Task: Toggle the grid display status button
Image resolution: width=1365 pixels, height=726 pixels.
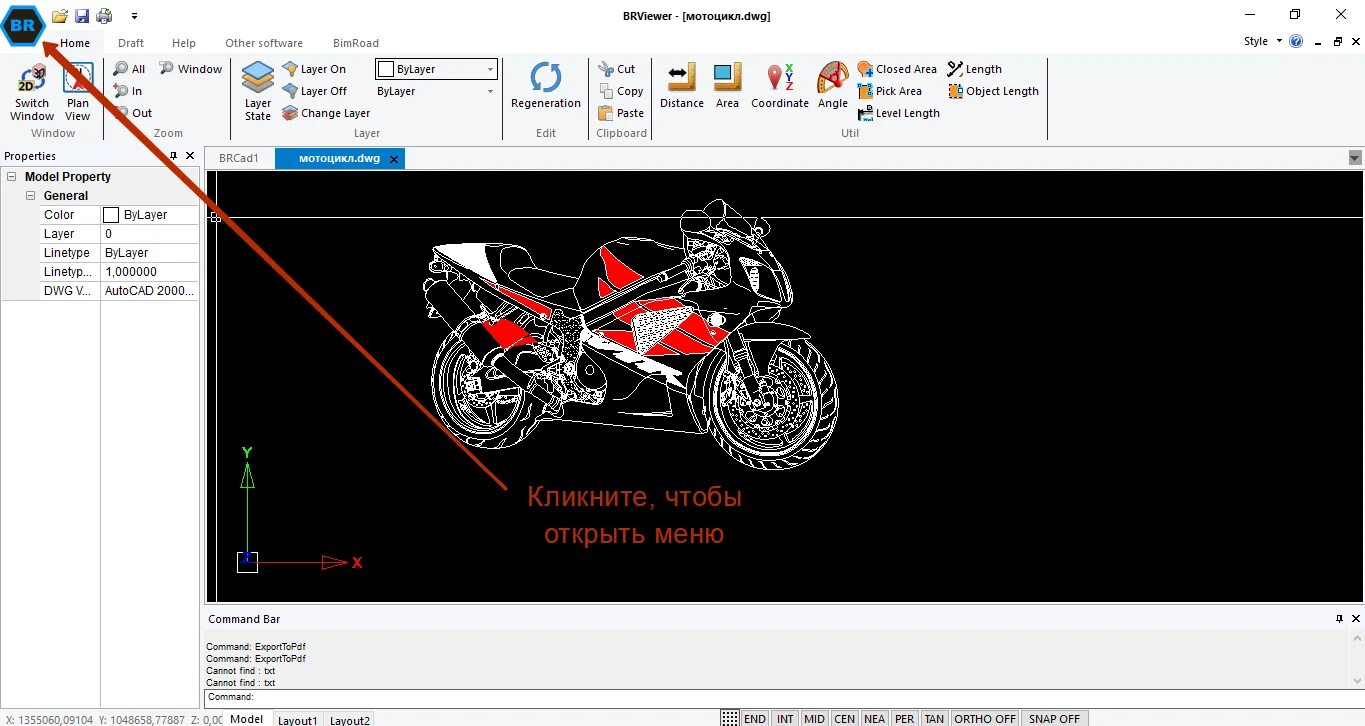Action: 730,718
